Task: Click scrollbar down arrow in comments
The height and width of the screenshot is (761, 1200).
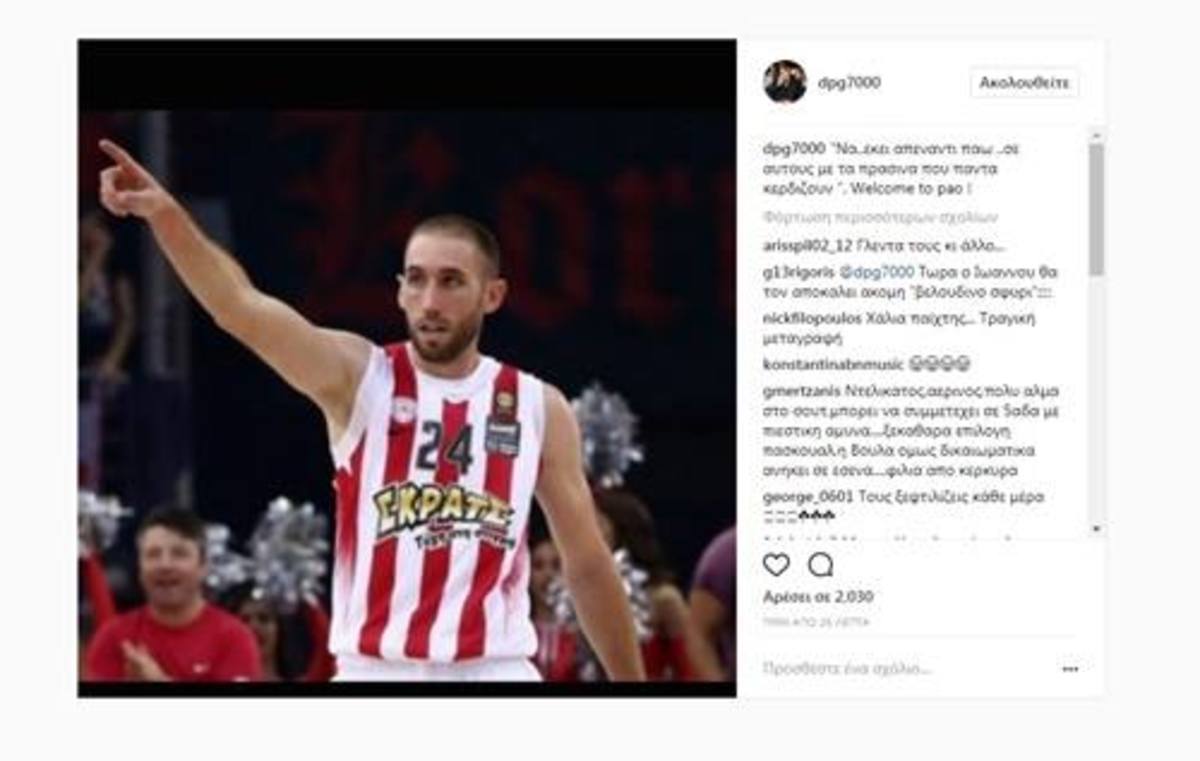Action: pyautogui.click(x=1096, y=529)
